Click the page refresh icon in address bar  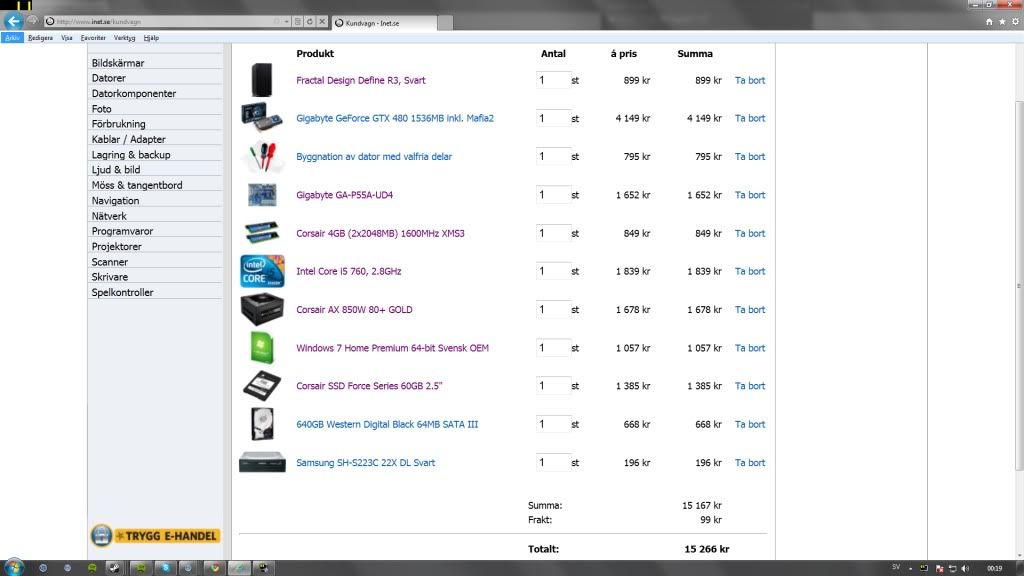pos(309,21)
